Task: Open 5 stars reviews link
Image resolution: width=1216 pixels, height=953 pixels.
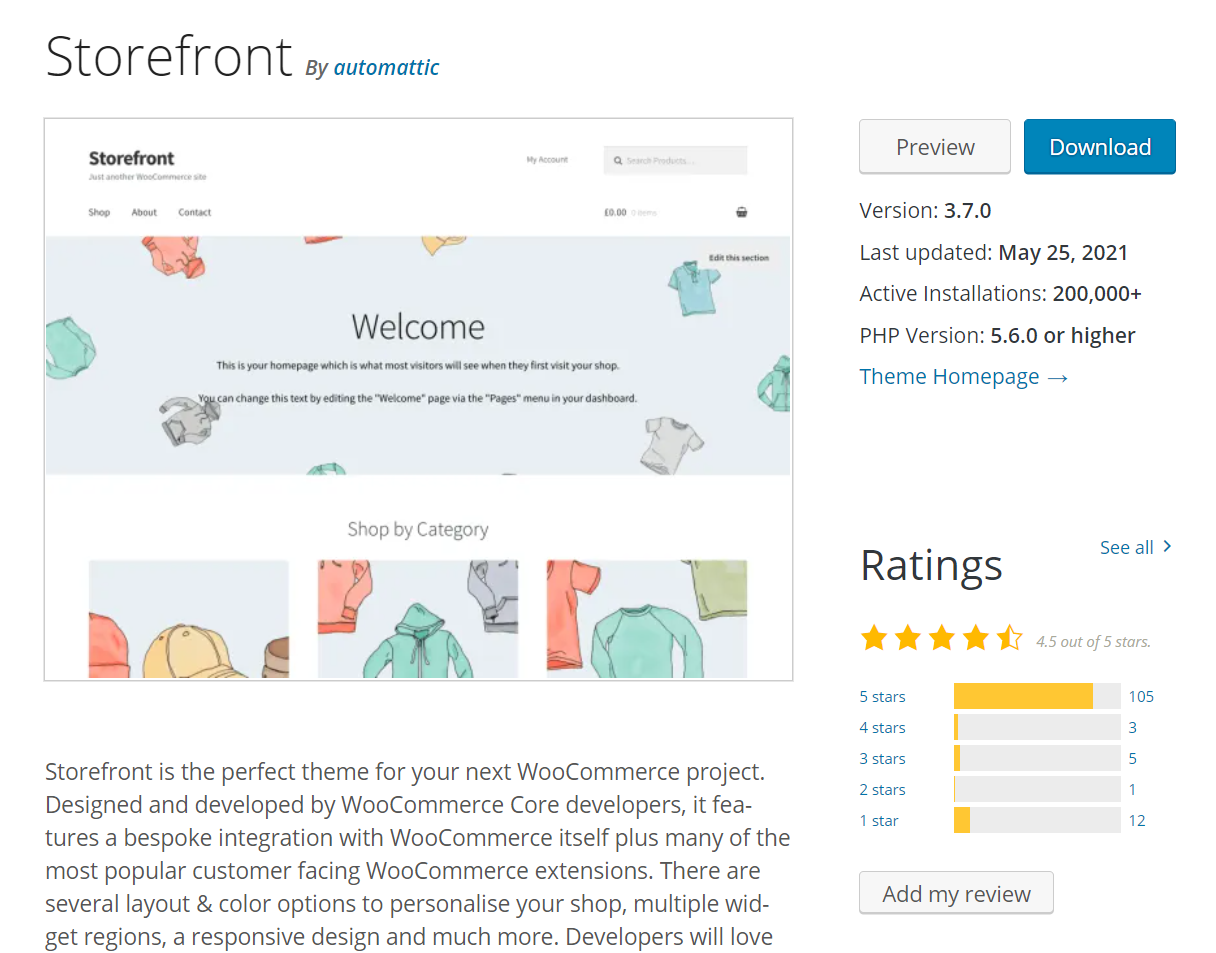Action: pos(882,697)
